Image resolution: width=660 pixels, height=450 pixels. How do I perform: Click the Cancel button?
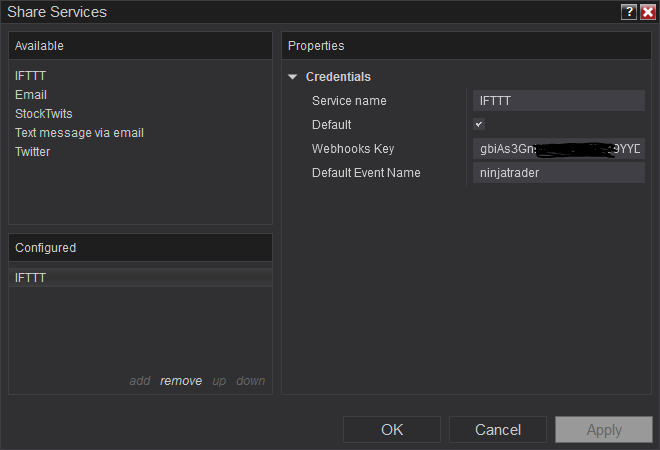(498, 429)
